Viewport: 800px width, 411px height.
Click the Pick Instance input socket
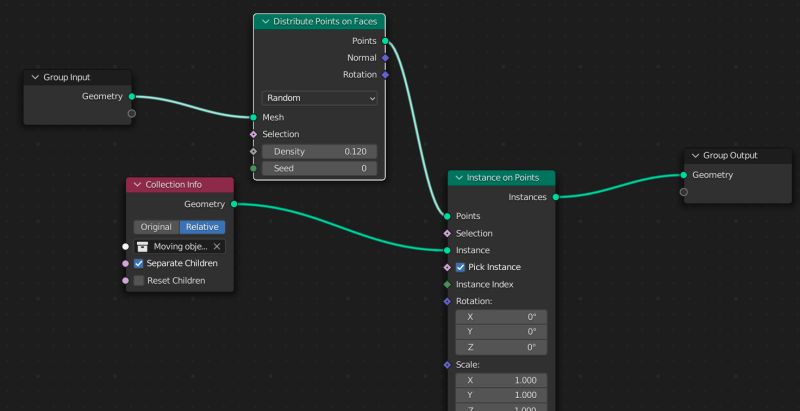click(447, 267)
